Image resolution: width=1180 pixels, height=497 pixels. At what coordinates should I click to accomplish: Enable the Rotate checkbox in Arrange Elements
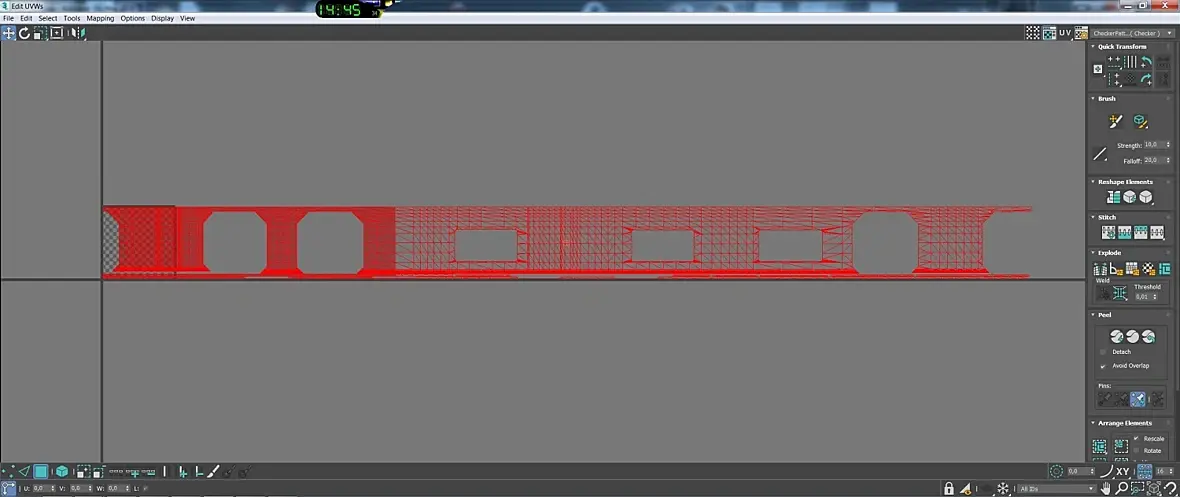point(1136,450)
